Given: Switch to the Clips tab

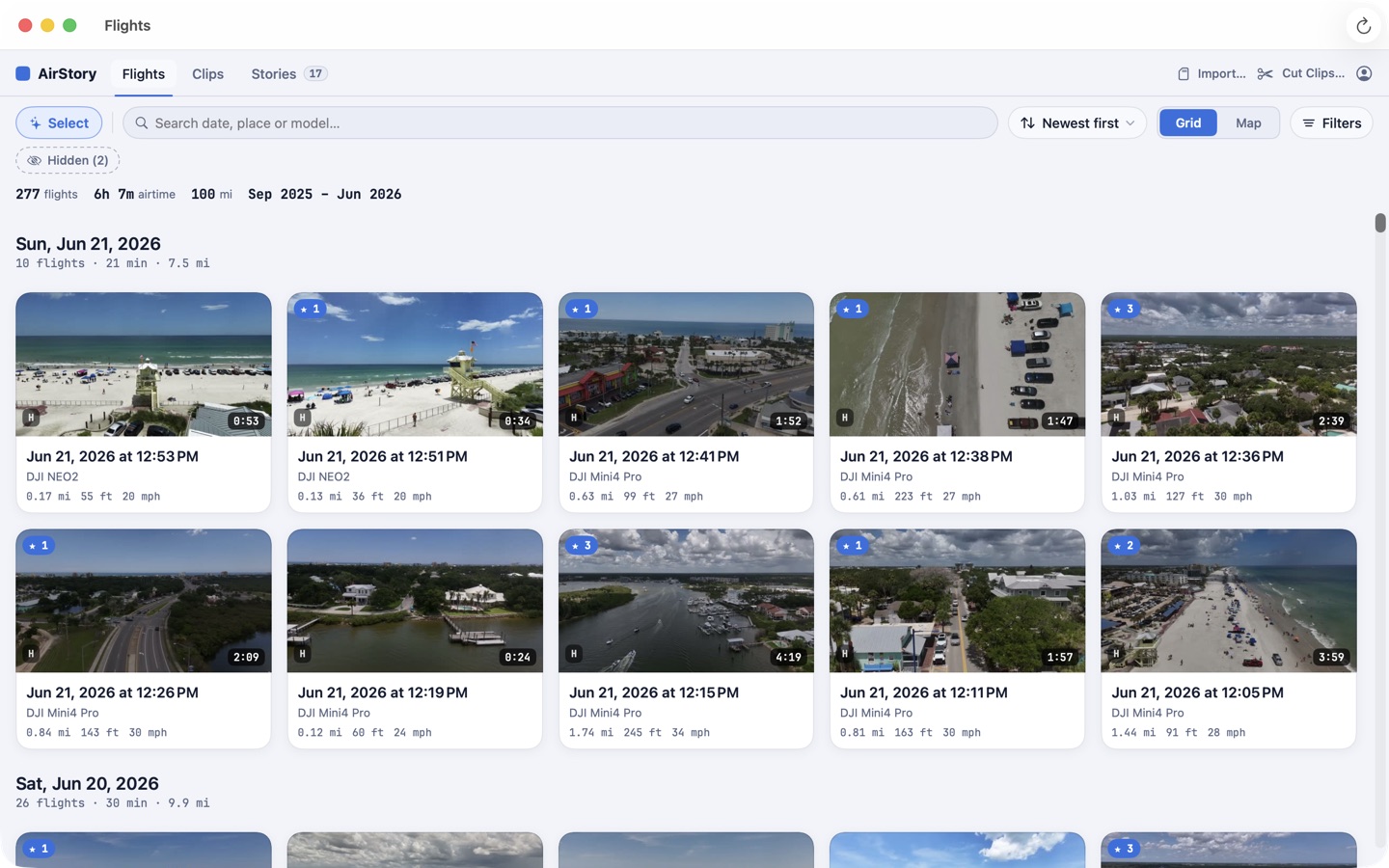Looking at the screenshot, I should pyautogui.click(x=207, y=73).
